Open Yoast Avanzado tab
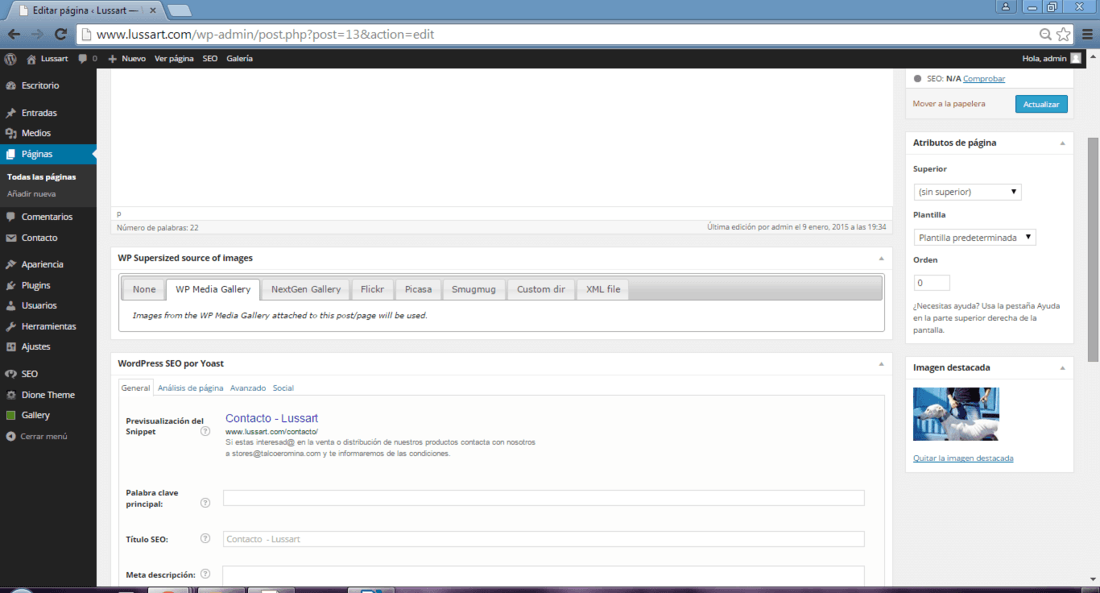Image resolution: width=1100 pixels, height=593 pixels. pyautogui.click(x=248, y=388)
